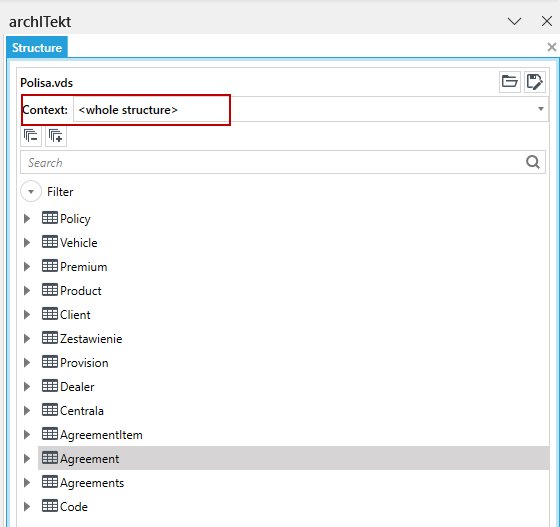Click the save-and-edit structure icon
The height and width of the screenshot is (527, 560).
[x=535, y=82]
